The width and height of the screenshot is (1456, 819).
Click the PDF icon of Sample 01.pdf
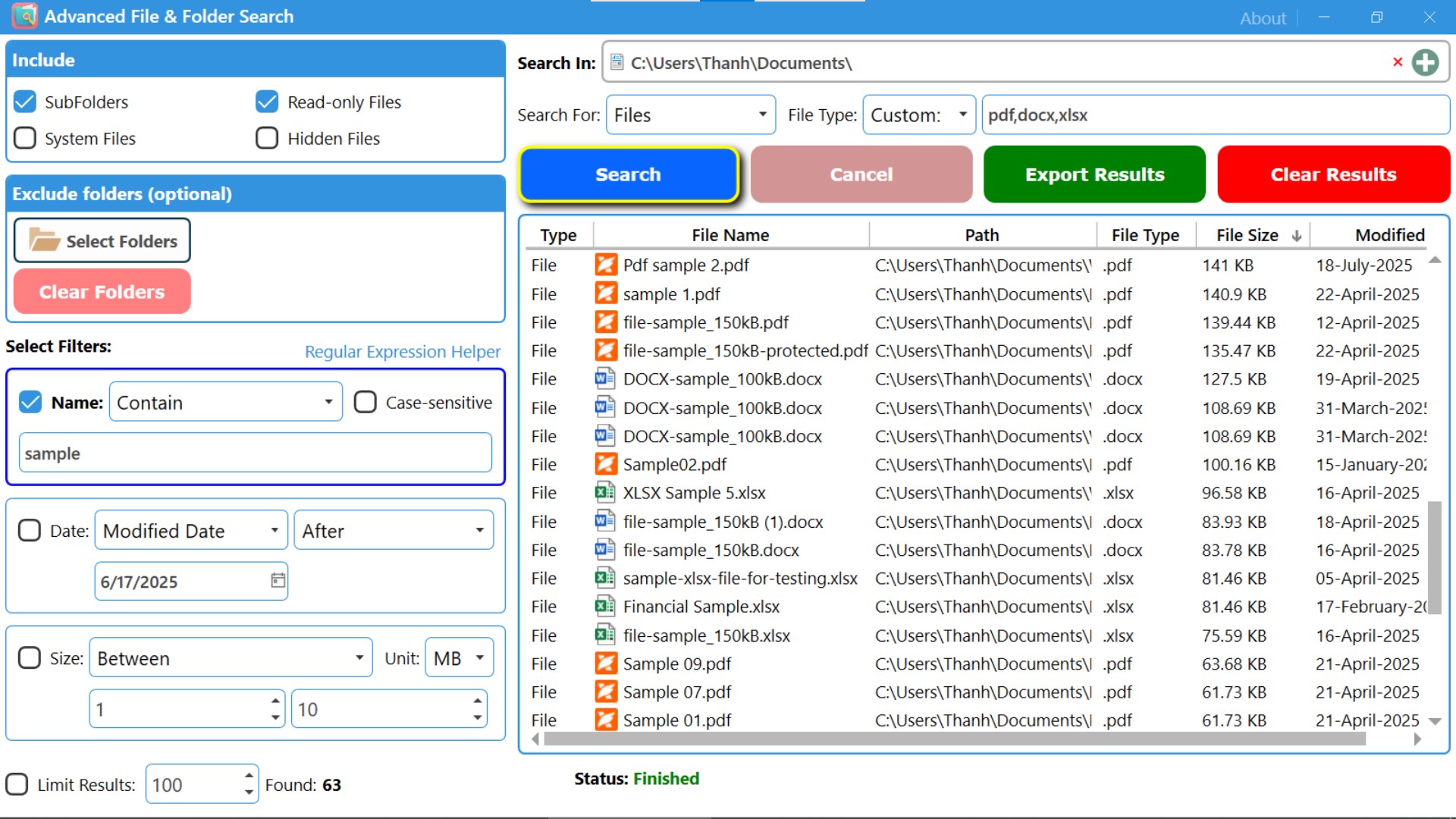(x=606, y=720)
